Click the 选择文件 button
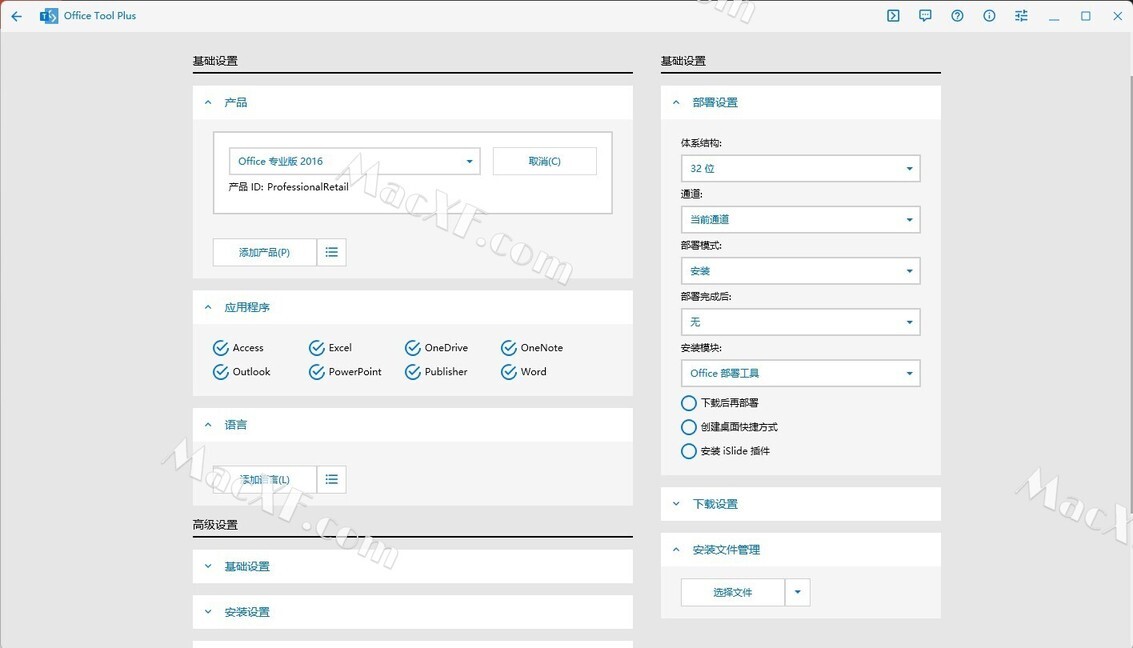The height and width of the screenshot is (648, 1133). point(733,592)
